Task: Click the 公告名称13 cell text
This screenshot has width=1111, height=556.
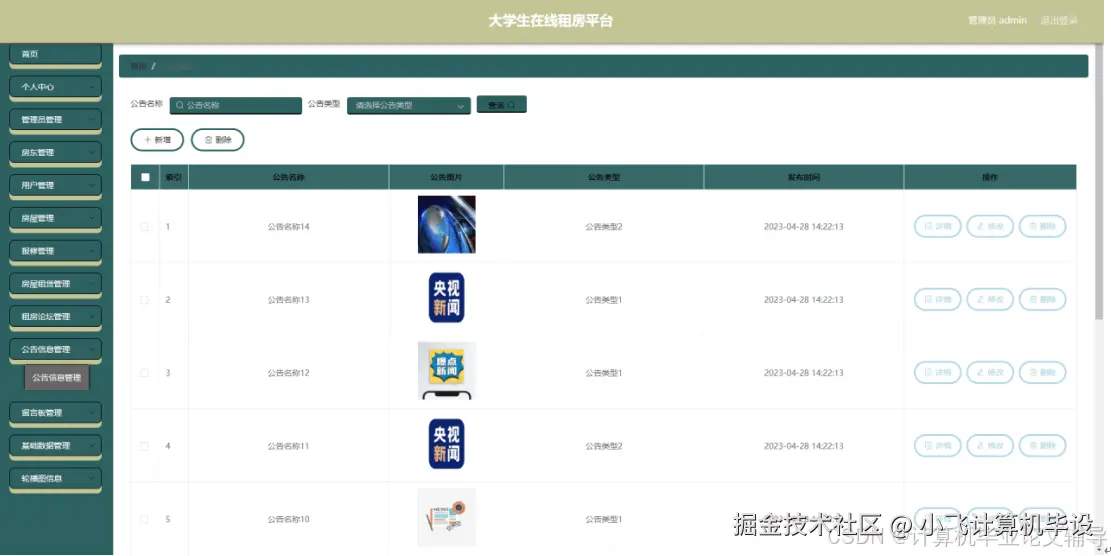Action: (x=288, y=300)
